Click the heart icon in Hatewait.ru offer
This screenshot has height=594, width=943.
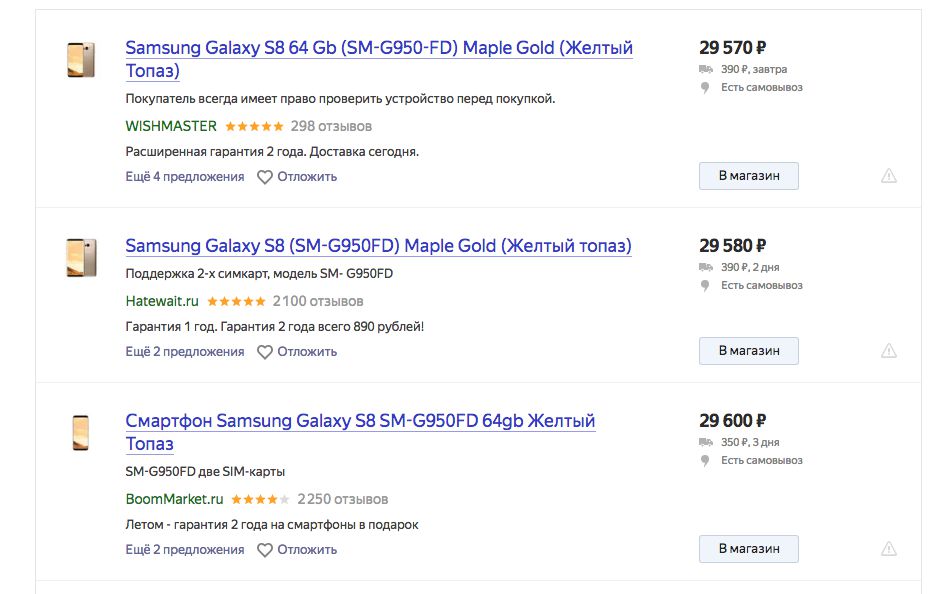pyautogui.click(x=265, y=352)
